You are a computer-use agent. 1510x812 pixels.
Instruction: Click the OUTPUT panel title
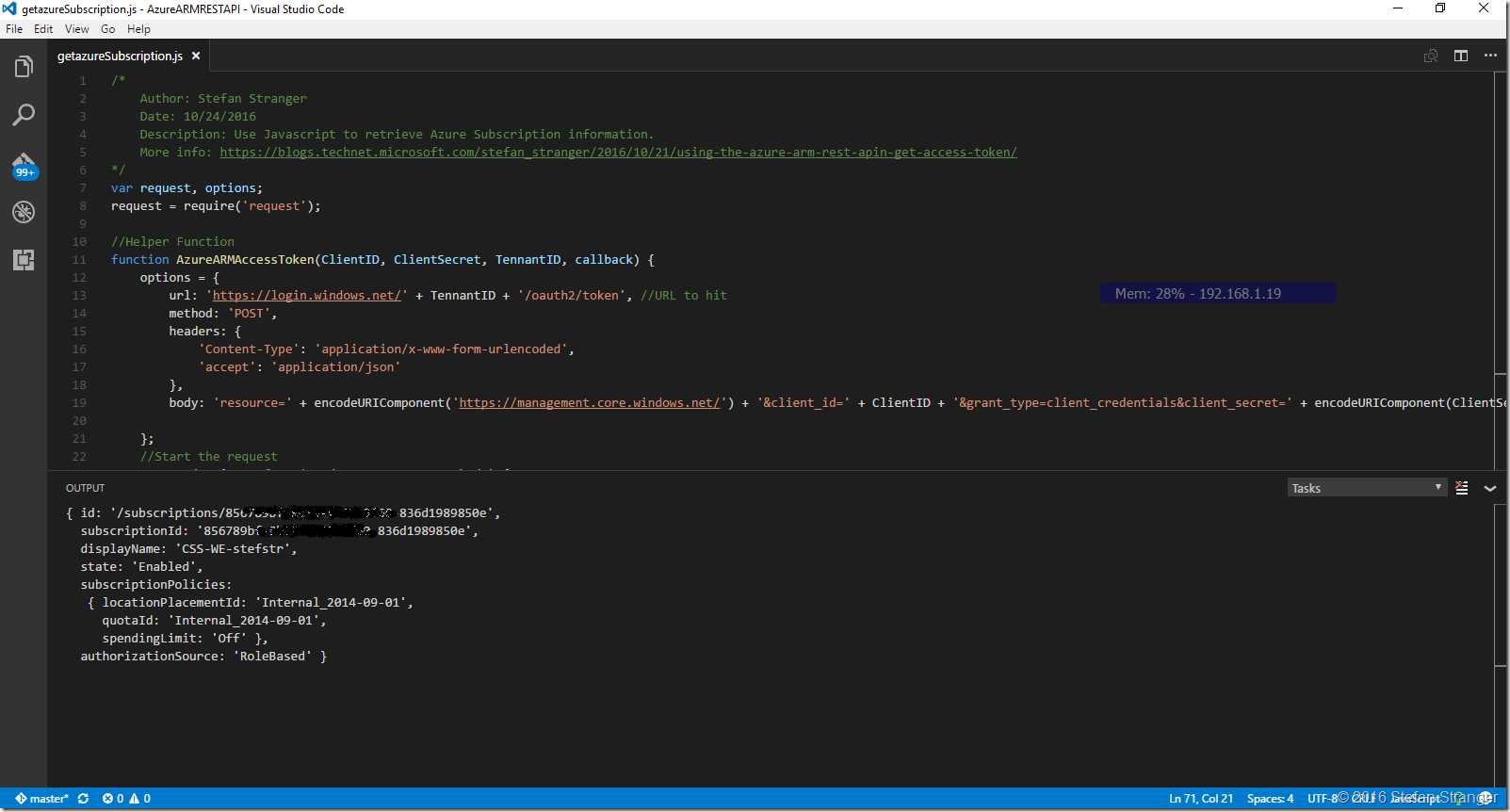[86, 488]
